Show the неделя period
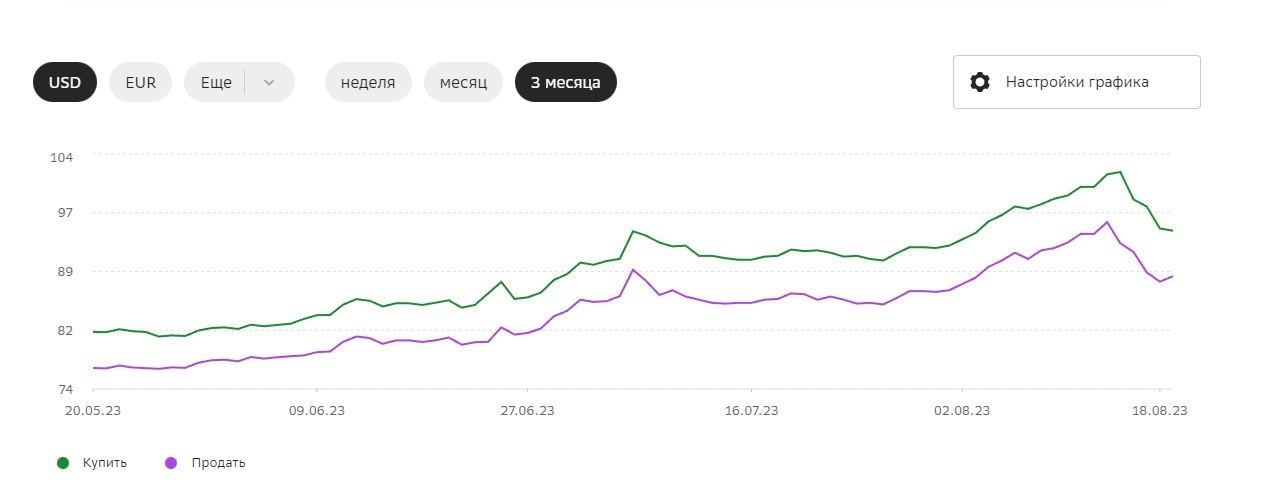 point(368,82)
